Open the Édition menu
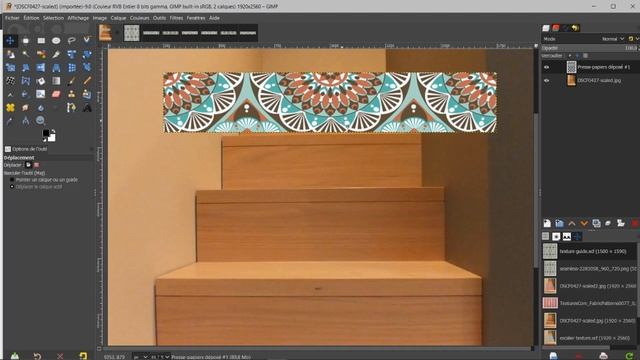The width and height of the screenshot is (640, 360). tap(31, 18)
